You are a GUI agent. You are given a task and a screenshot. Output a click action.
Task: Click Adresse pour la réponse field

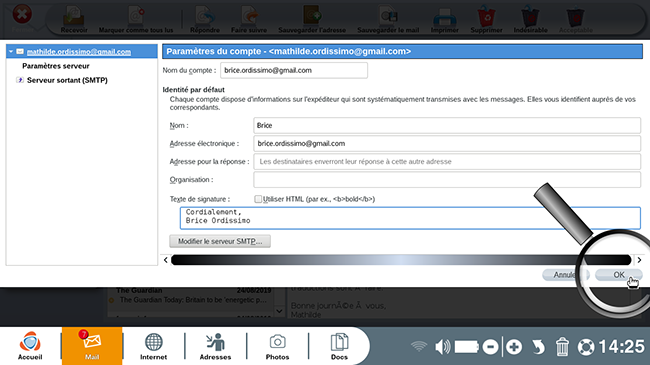click(x=447, y=162)
